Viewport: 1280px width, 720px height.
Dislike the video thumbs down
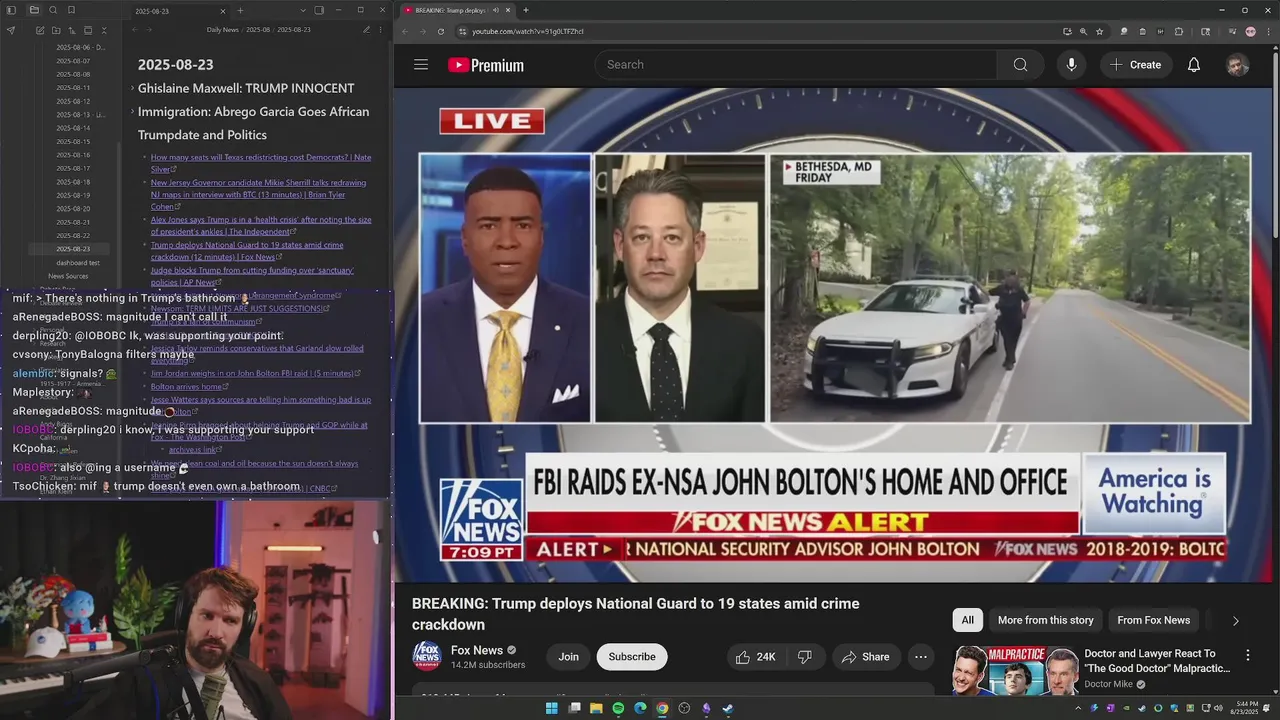point(805,657)
